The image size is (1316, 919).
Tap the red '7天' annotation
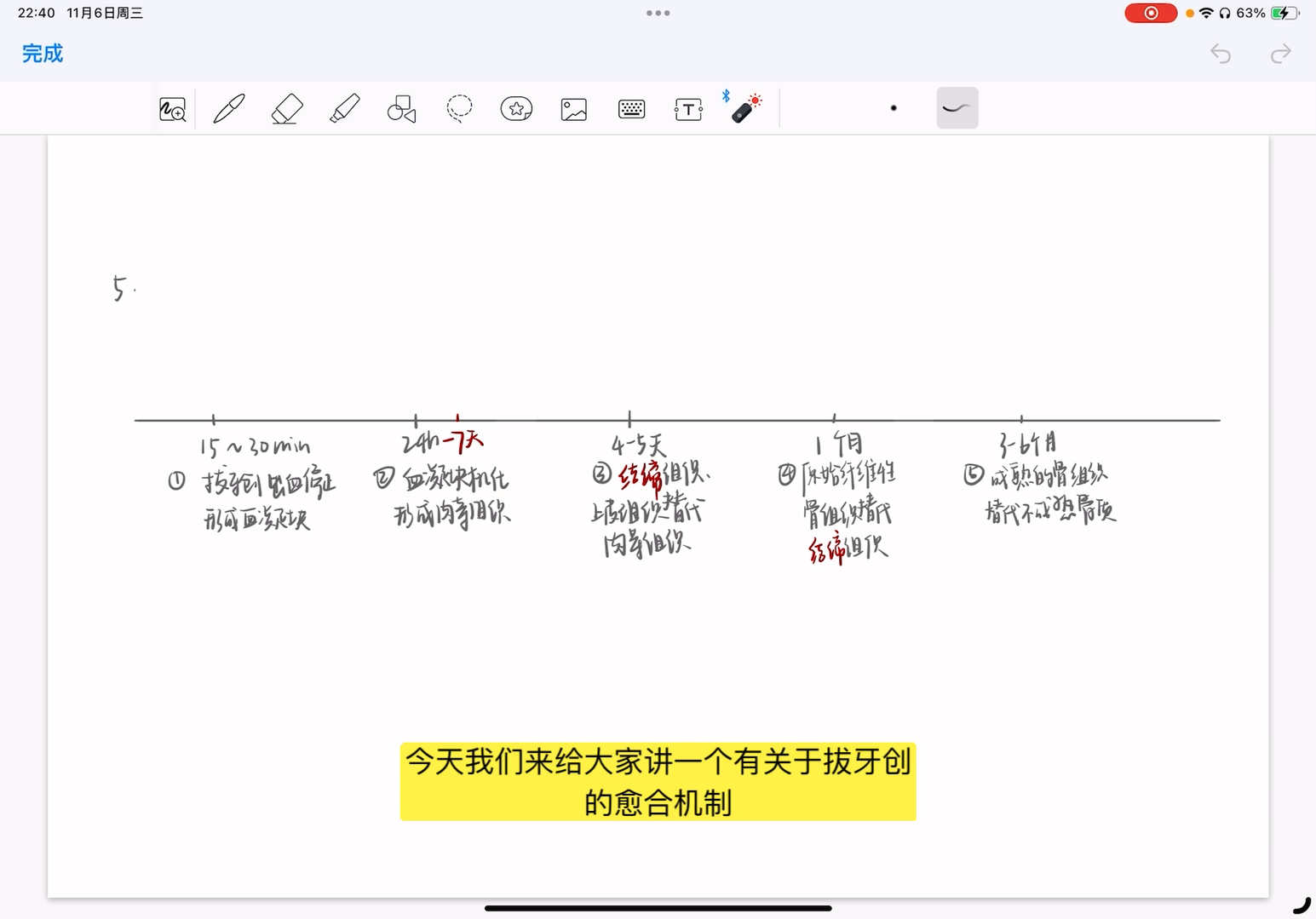click(x=464, y=440)
